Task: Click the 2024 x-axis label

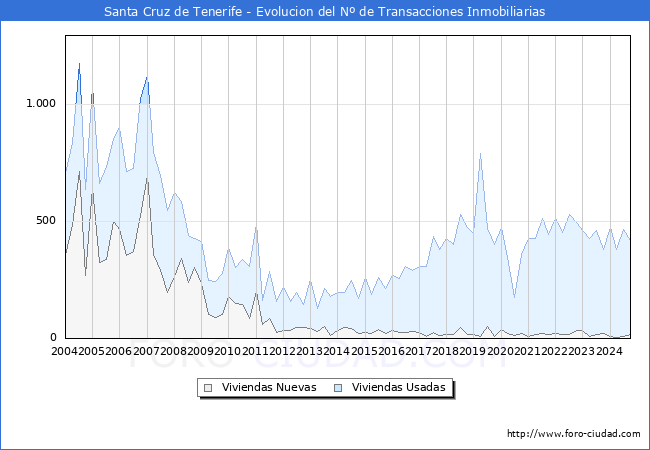Action: point(609,351)
